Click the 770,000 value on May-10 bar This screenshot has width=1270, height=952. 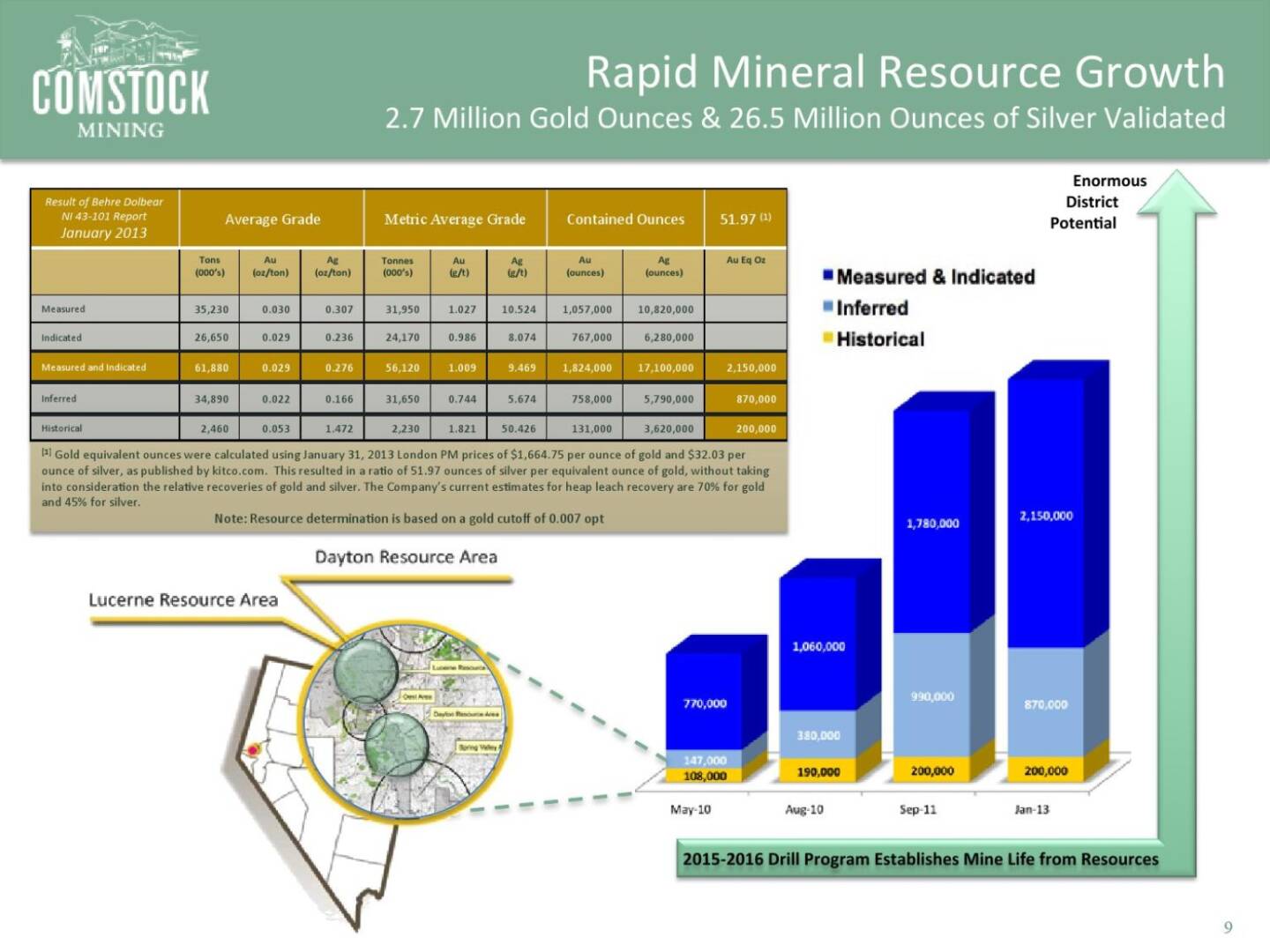705,703
